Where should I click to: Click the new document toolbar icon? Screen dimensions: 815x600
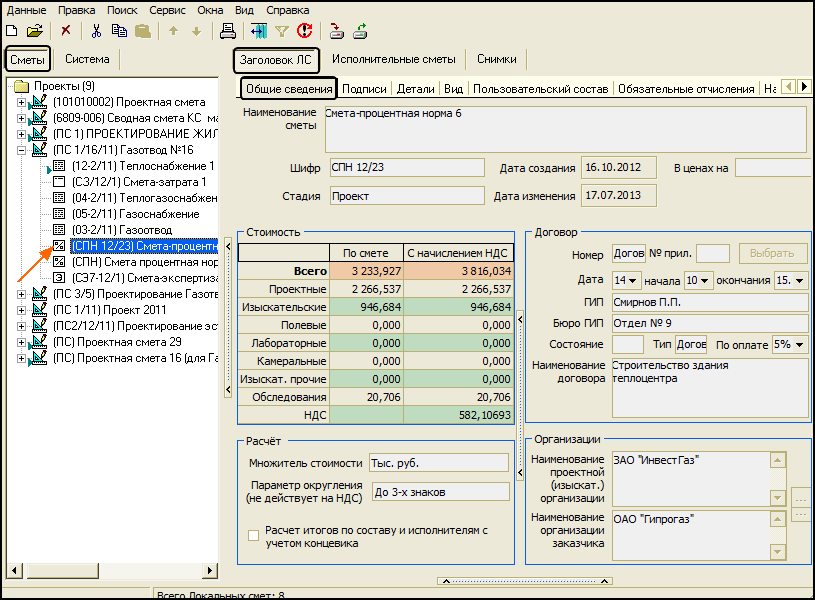pos(12,31)
